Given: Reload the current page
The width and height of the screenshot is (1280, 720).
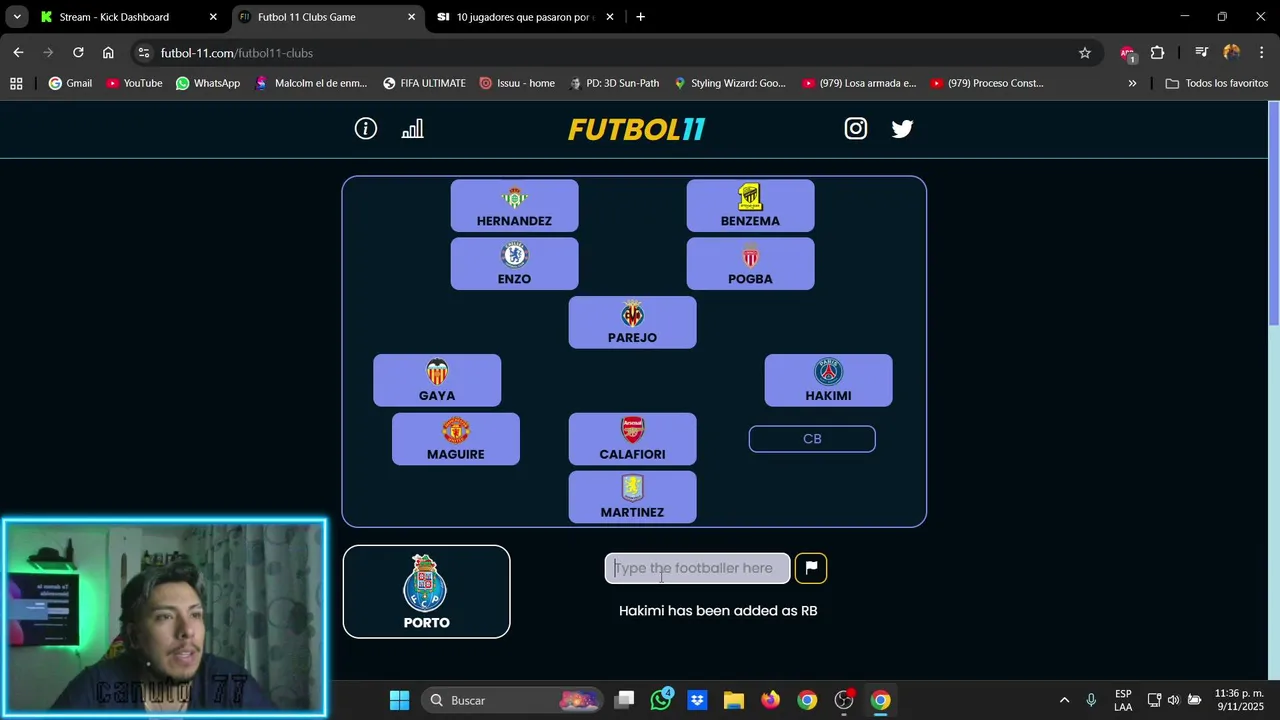Looking at the screenshot, I should (78, 53).
